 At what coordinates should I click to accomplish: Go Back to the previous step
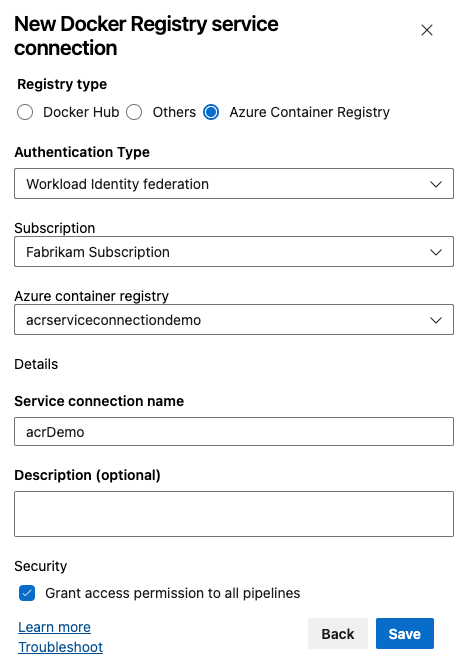pos(338,634)
